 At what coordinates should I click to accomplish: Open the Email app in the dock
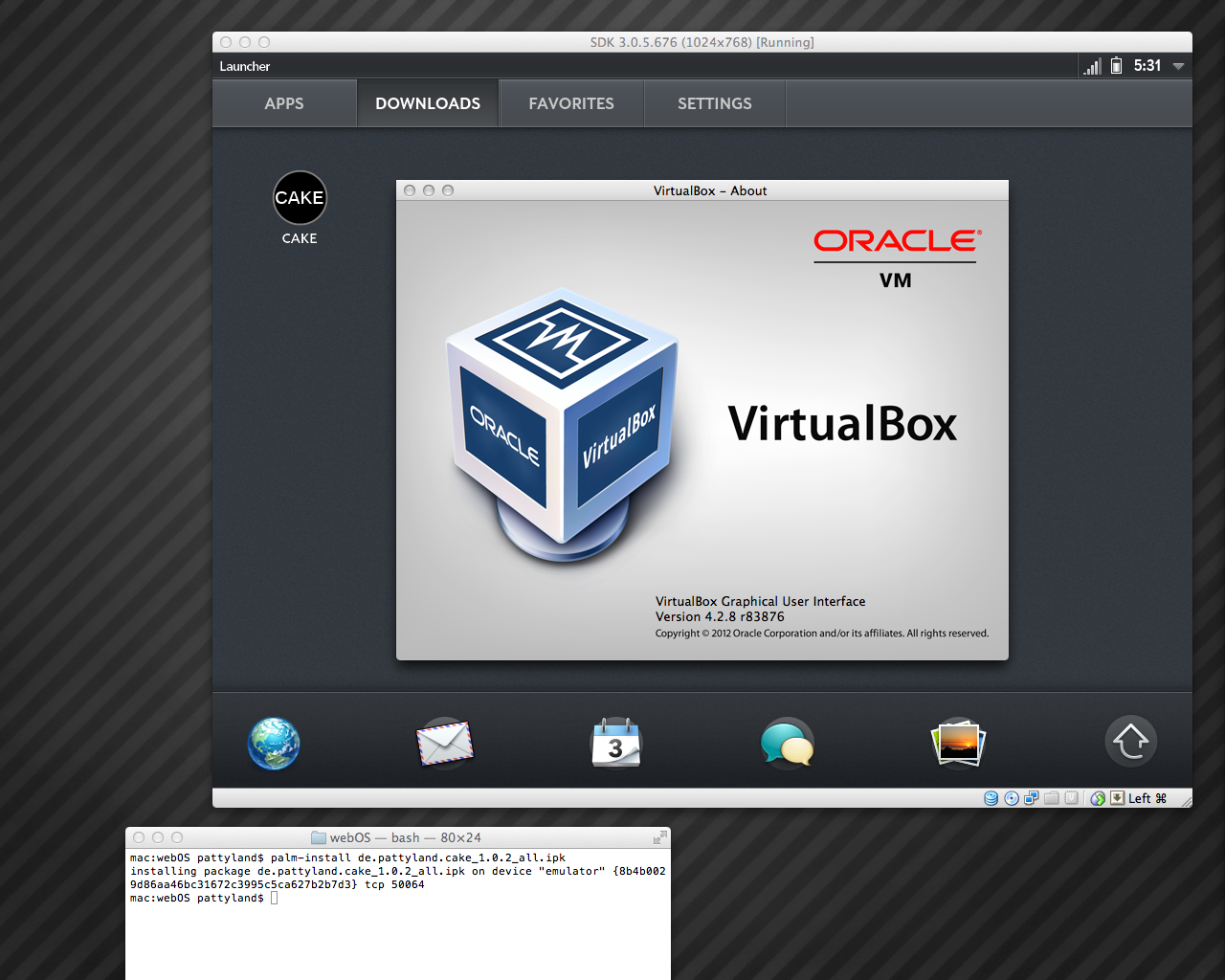tap(444, 743)
